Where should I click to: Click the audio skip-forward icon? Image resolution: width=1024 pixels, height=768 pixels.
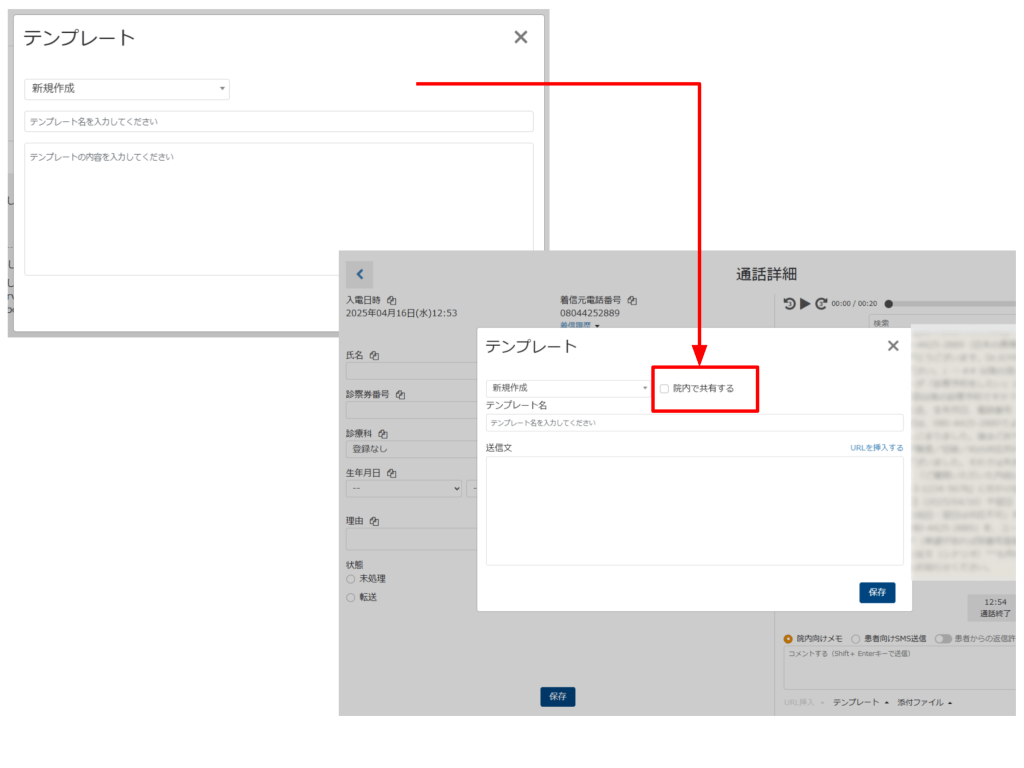(x=821, y=304)
